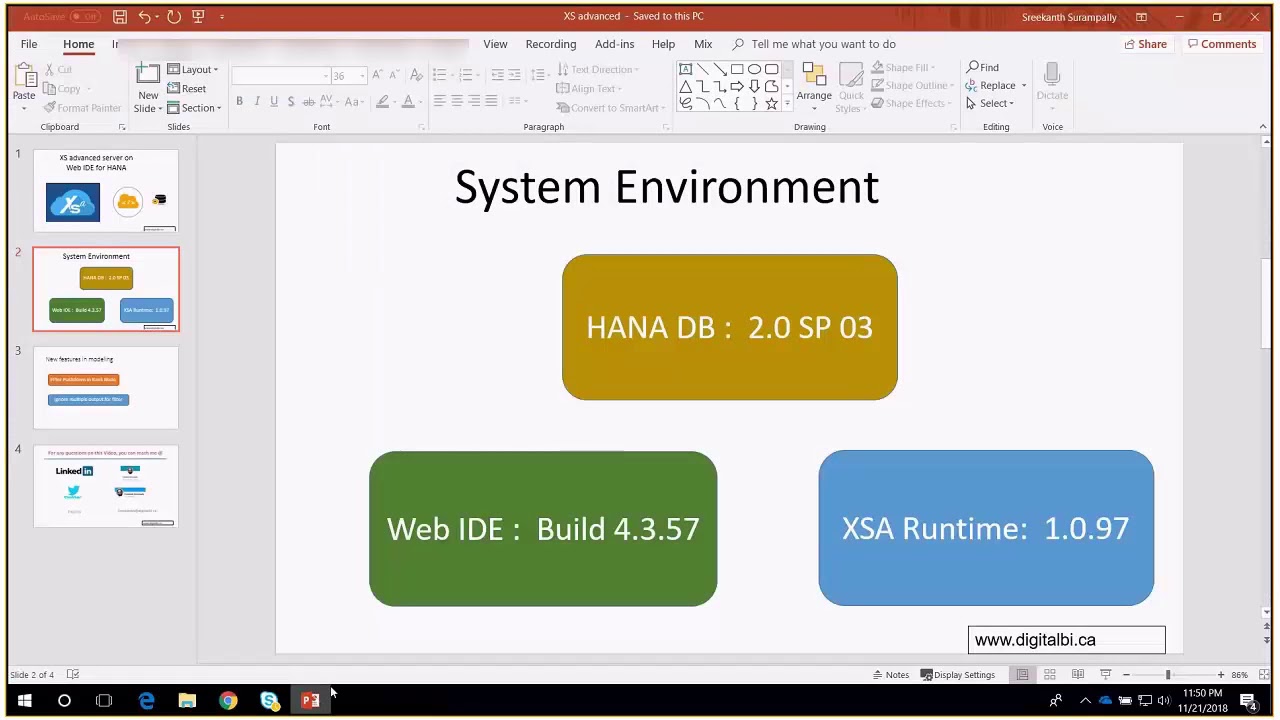Click the Paste icon
The image size is (1280, 720).
click(x=24, y=78)
